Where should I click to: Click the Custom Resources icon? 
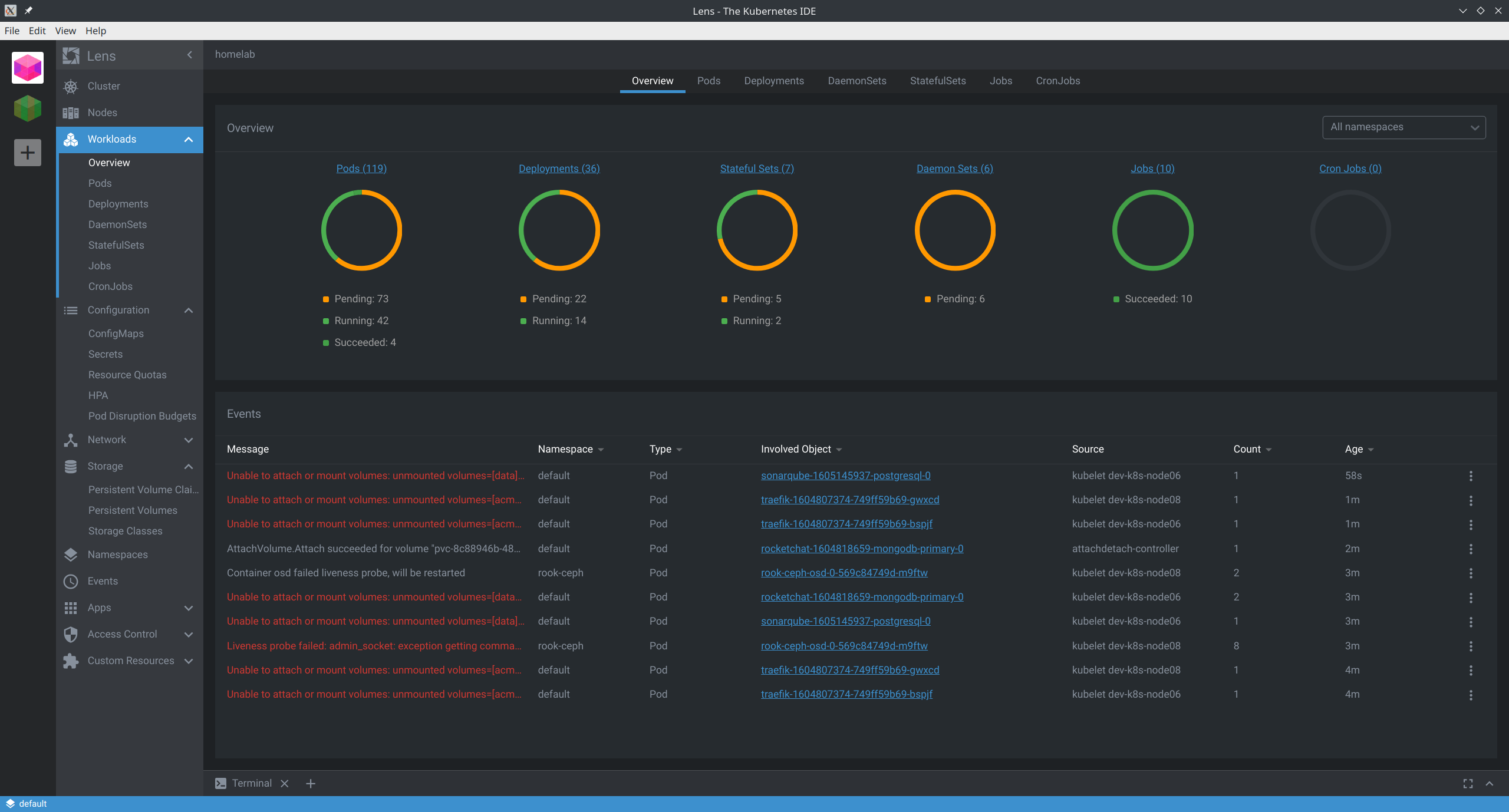pos(70,660)
